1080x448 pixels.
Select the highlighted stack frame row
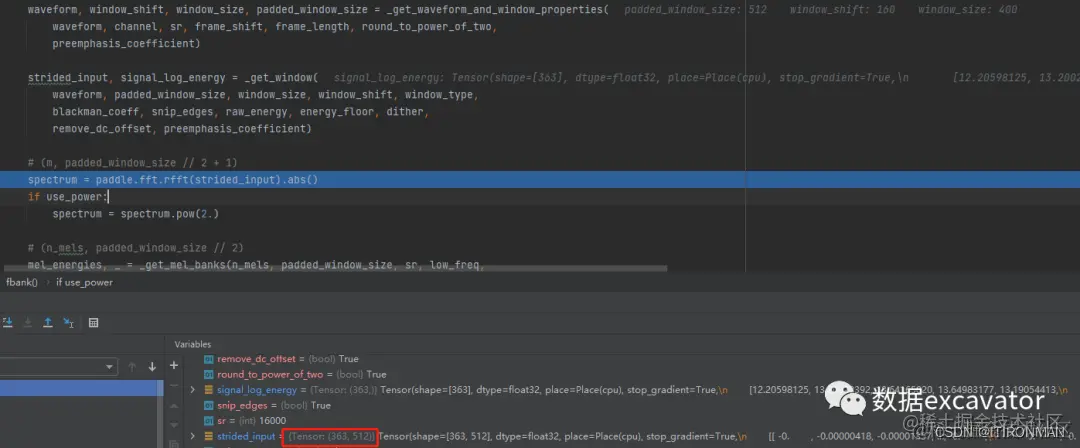point(81,389)
